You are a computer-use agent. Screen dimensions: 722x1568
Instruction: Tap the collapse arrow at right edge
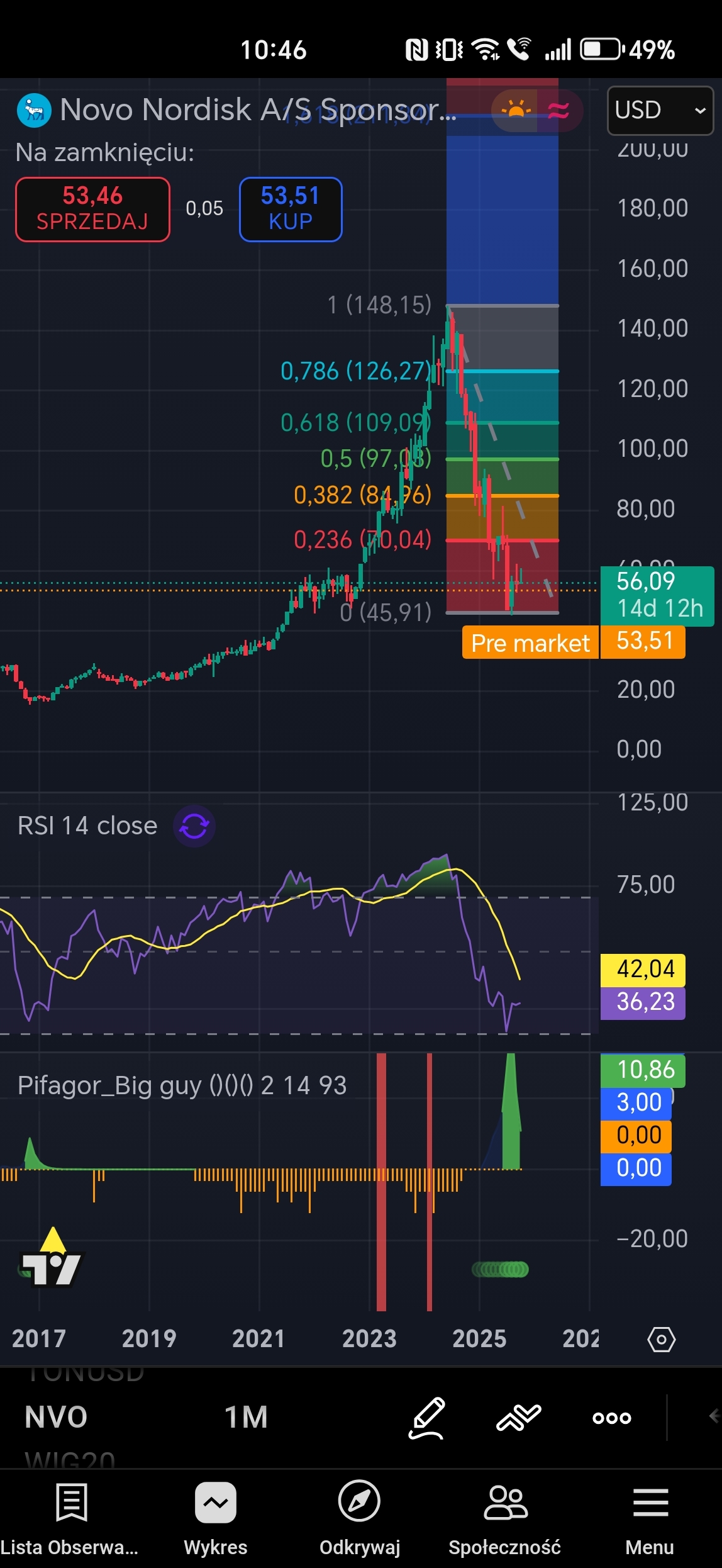point(713,1416)
